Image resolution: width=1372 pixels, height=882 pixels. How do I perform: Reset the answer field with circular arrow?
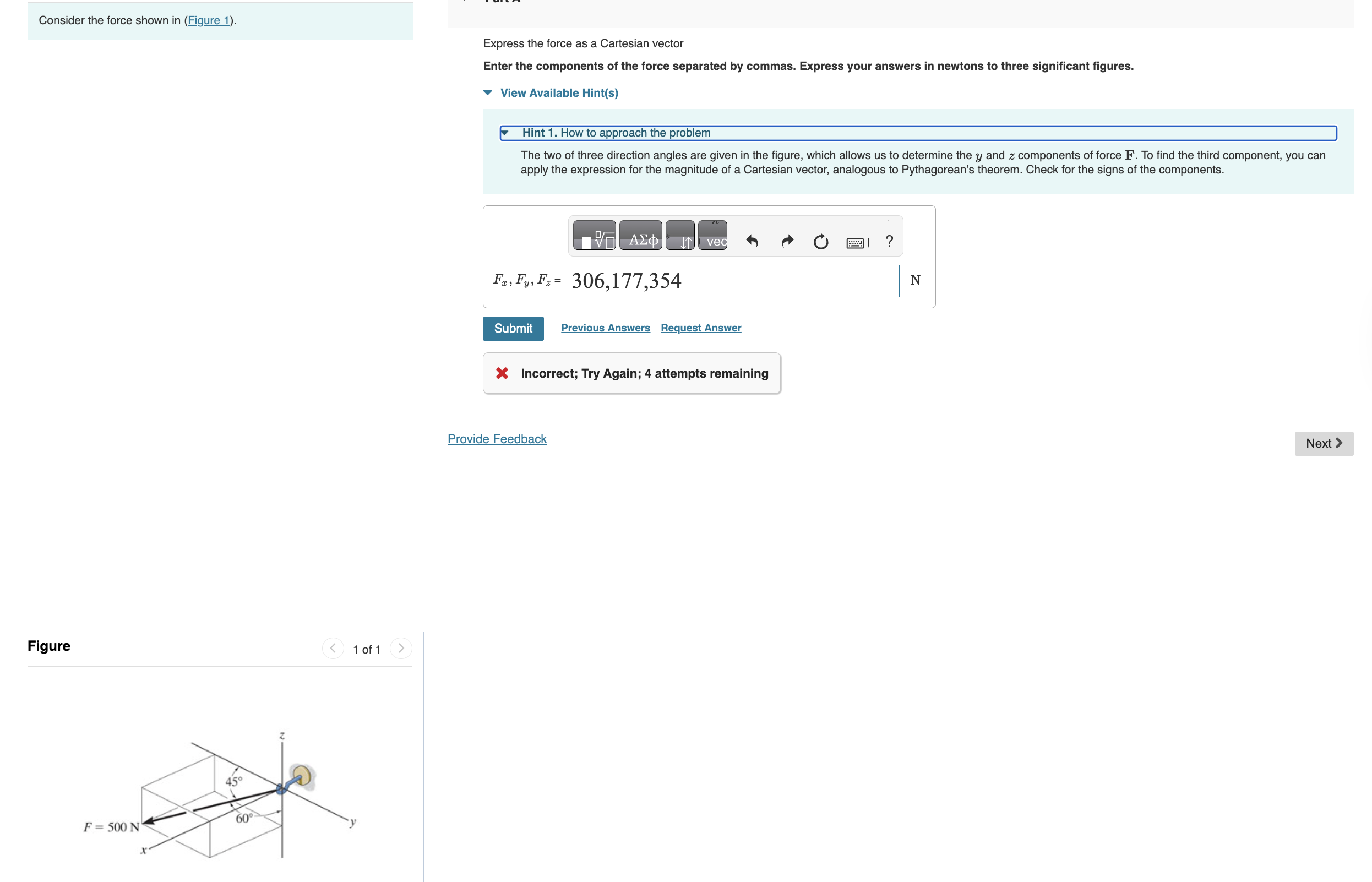[820, 241]
